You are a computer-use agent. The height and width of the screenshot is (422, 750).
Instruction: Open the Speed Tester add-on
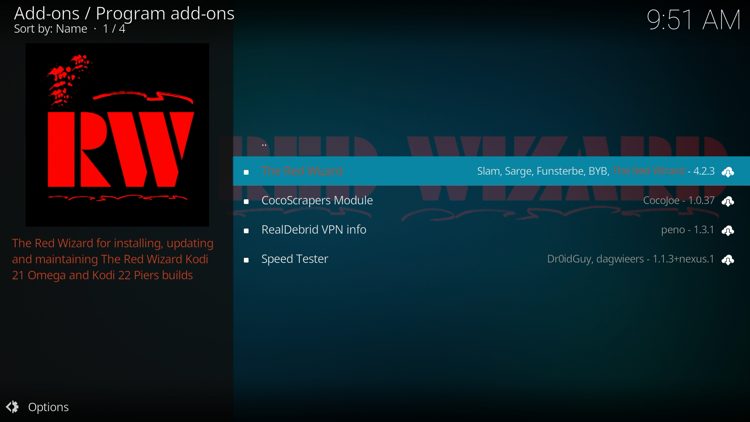[x=491, y=259]
